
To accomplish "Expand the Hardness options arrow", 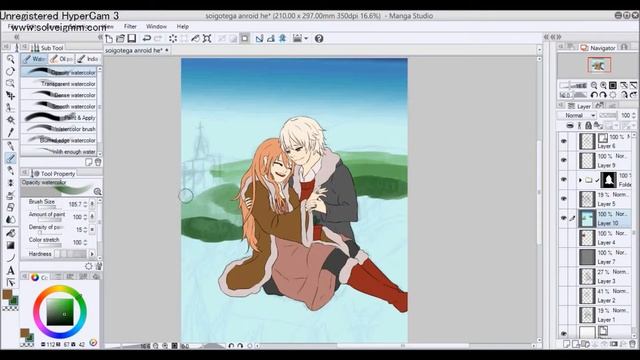I will click(x=92, y=254).
